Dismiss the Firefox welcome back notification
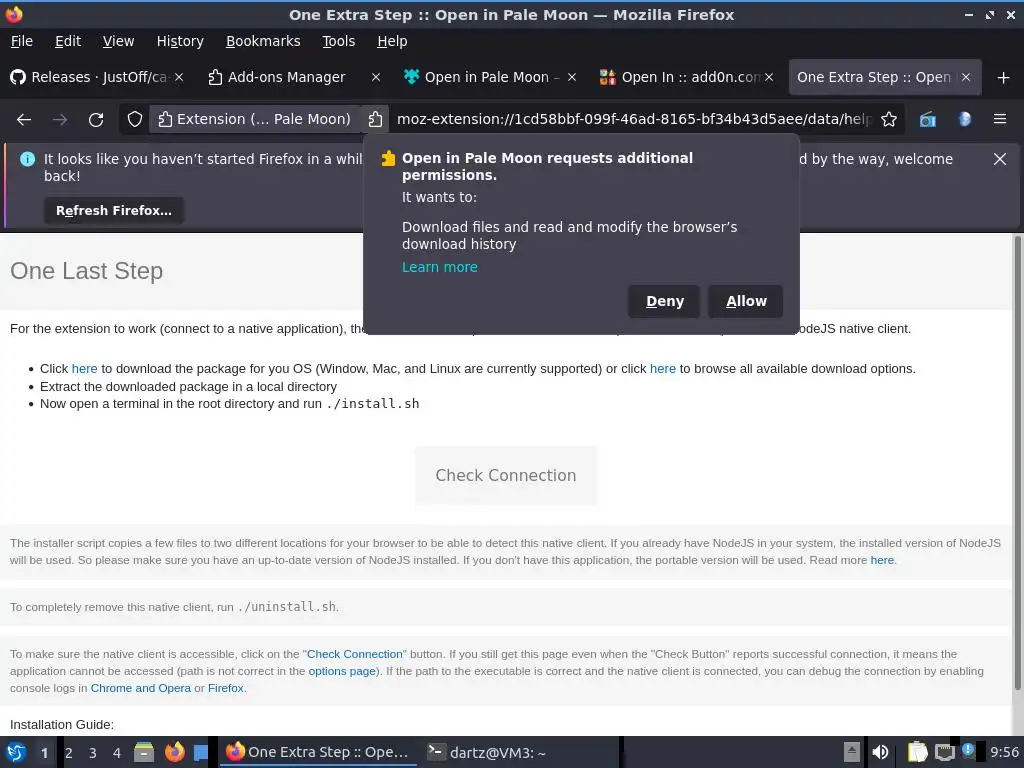 pyautogui.click(x=1000, y=159)
